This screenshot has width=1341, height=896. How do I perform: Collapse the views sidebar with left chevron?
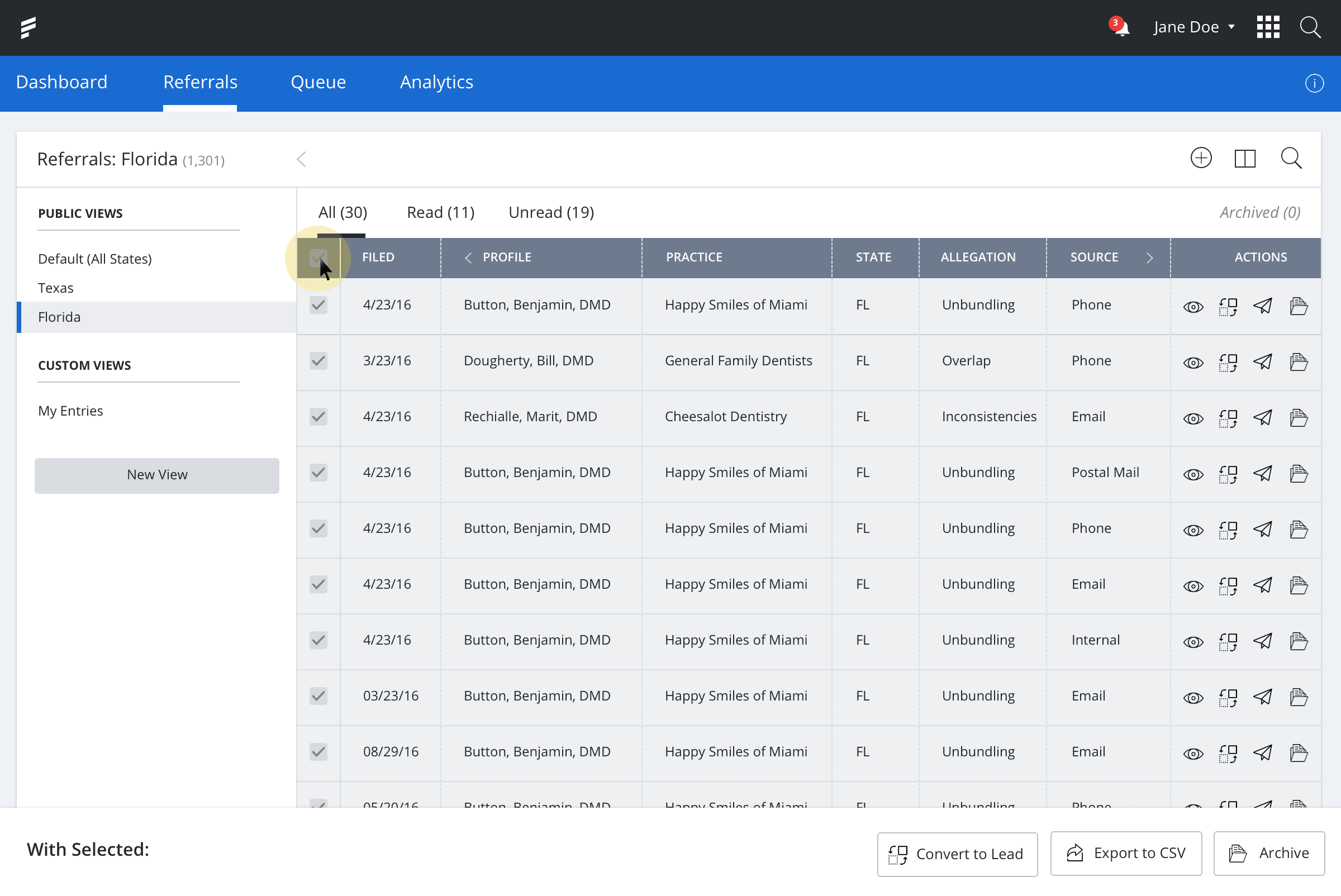point(301,159)
